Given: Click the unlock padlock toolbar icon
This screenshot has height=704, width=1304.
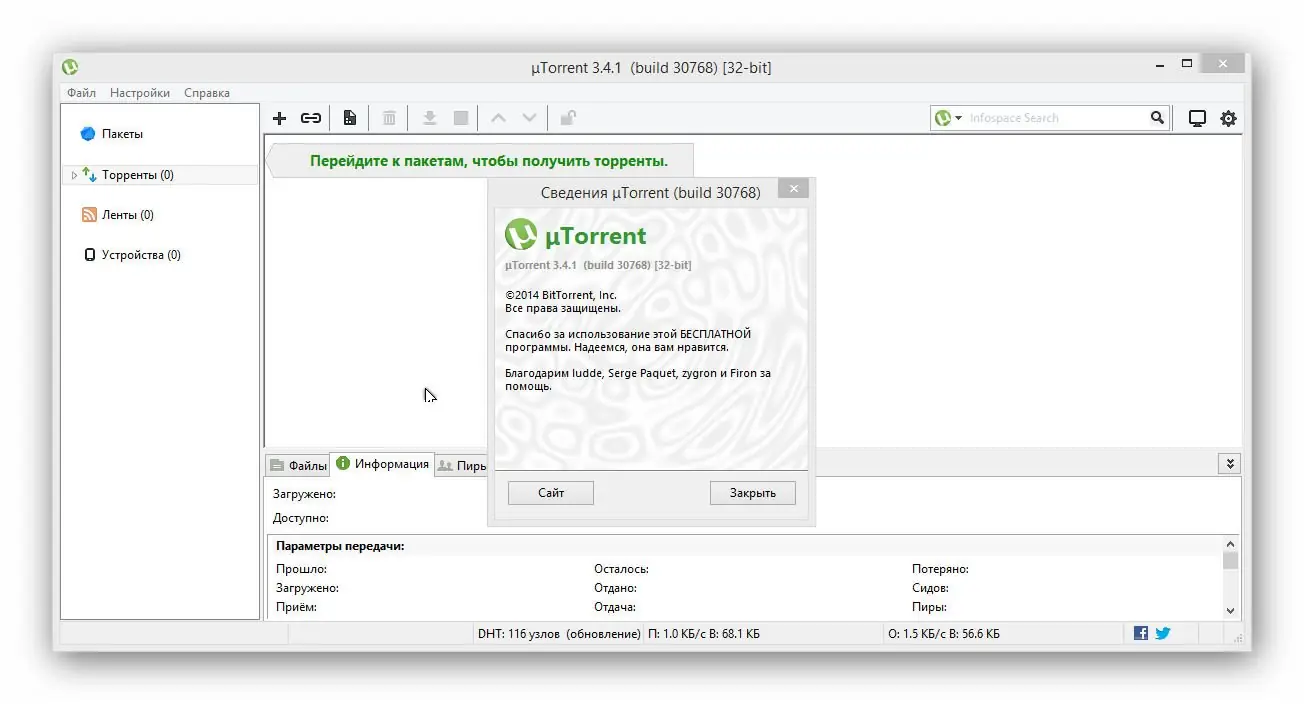Looking at the screenshot, I should [x=567, y=118].
